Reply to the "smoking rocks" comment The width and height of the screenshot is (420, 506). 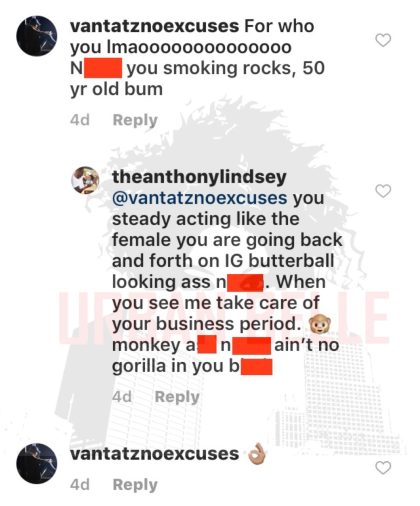(x=135, y=120)
